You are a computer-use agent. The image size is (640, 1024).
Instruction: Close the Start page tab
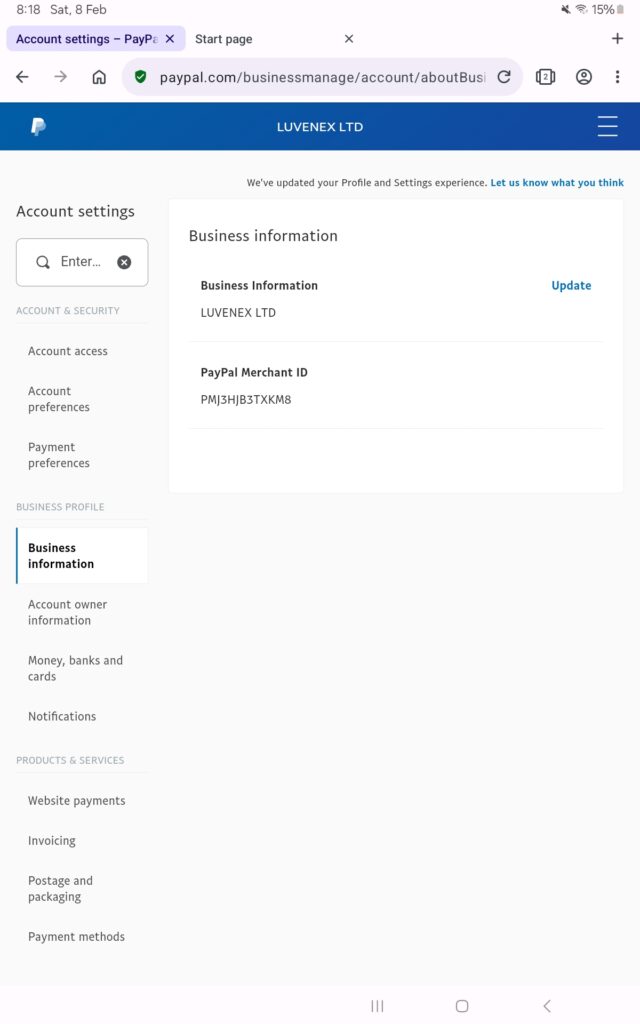(349, 39)
